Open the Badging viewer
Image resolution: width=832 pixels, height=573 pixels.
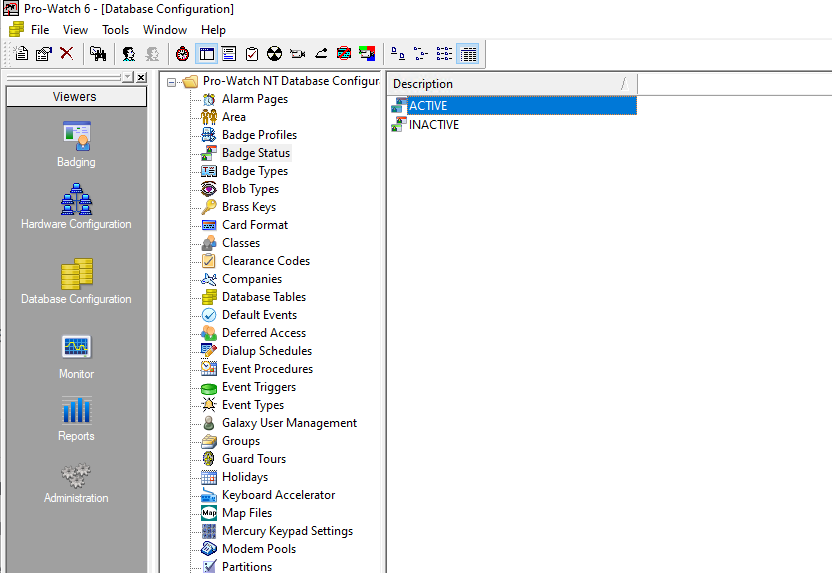tap(76, 144)
